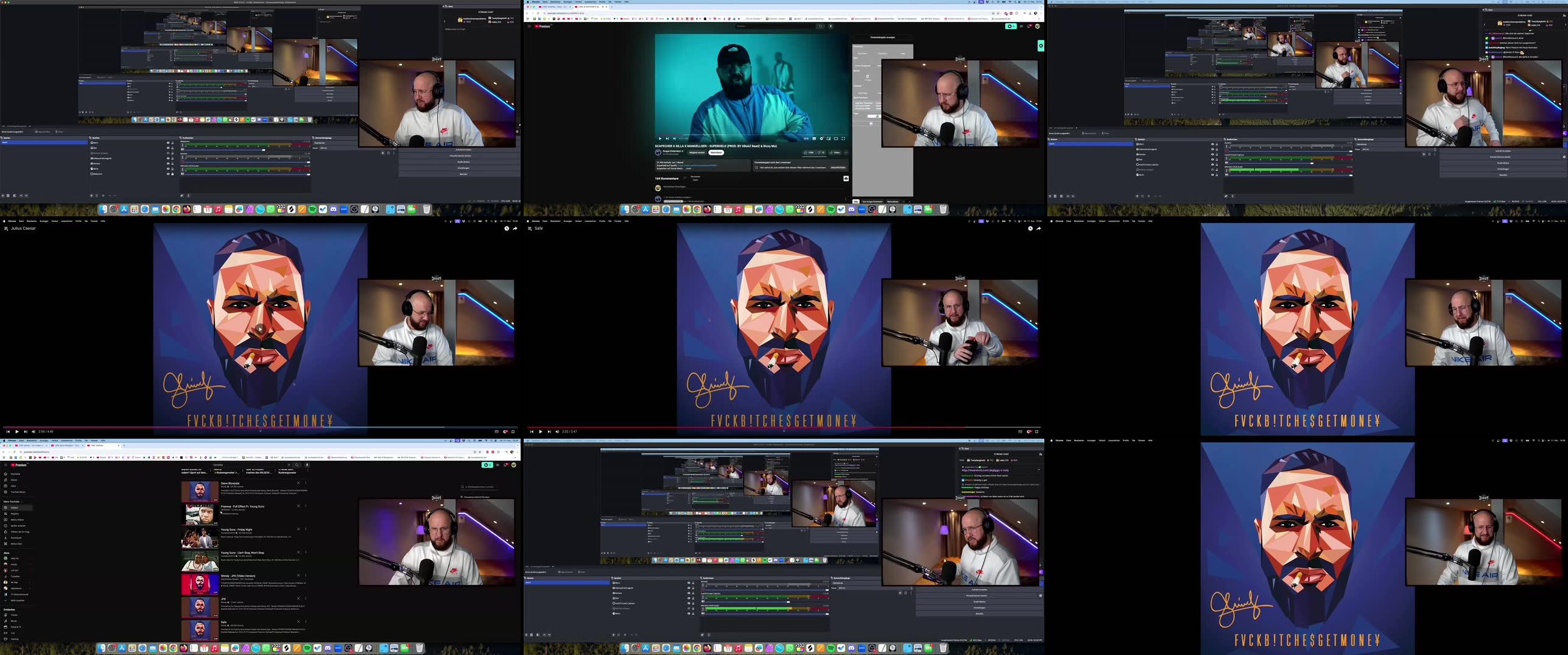
Task: Hide Kamera source in lower OBS window
Action: point(689,593)
